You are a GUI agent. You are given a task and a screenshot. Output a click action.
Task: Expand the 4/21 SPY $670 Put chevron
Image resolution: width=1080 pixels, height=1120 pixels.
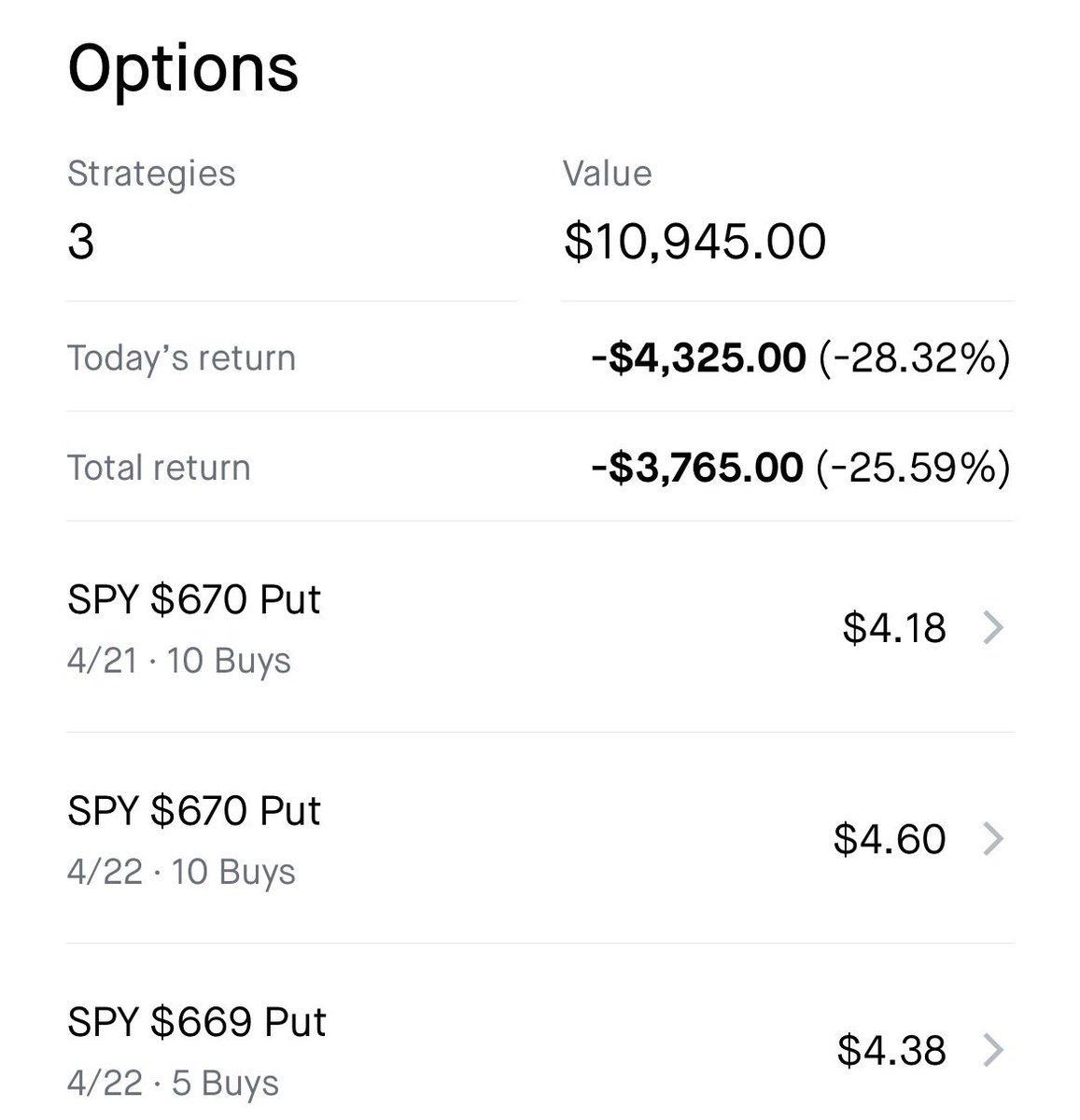click(x=993, y=628)
